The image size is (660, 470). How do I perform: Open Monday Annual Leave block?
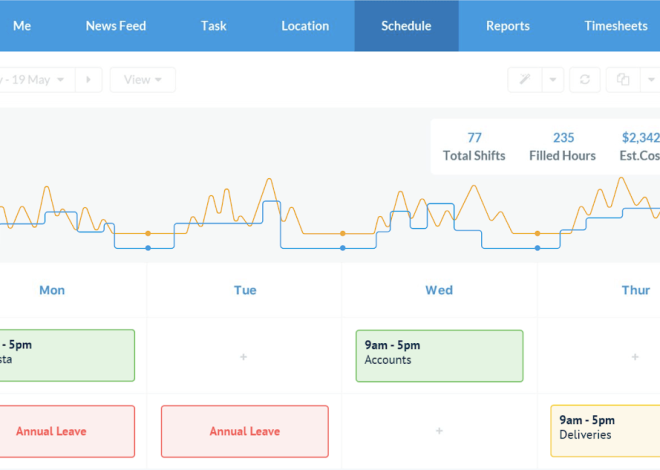point(67,431)
